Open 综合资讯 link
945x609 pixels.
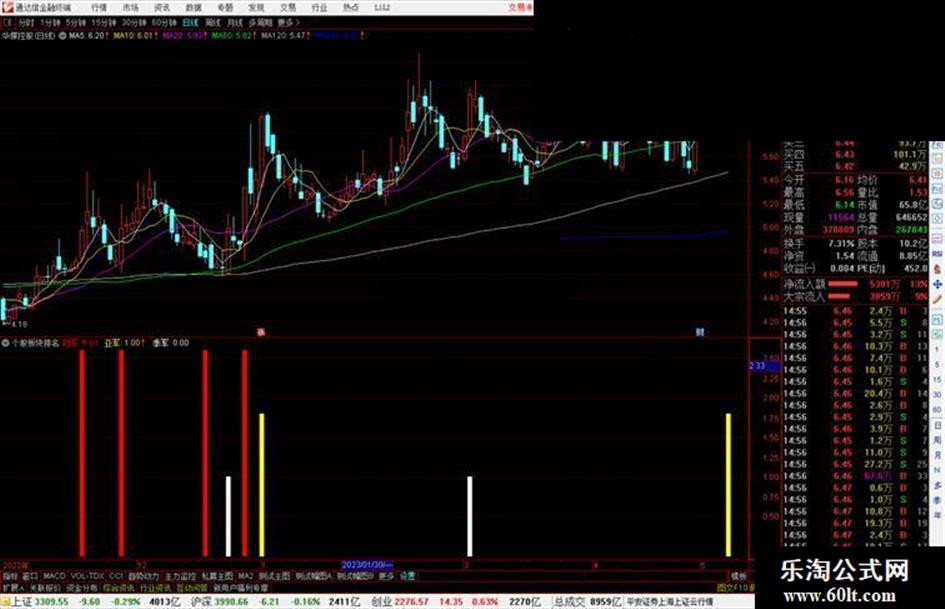[x=119, y=587]
